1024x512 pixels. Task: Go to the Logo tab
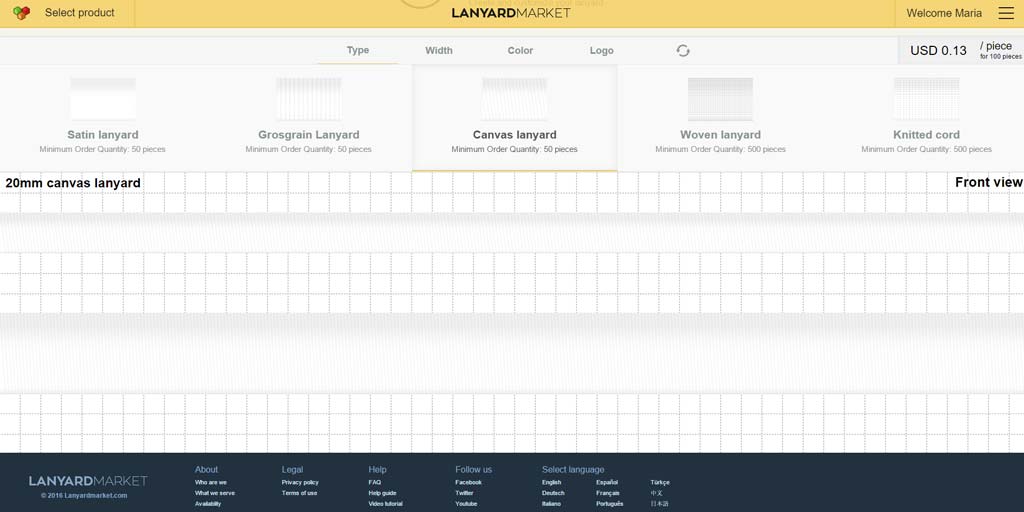tap(601, 51)
